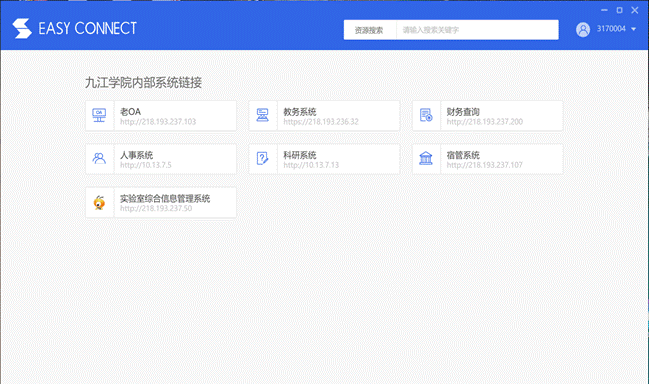Screen dimensions: 649x384
Task: Open the 3170004 username menu
Action: click(x=611, y=29)
